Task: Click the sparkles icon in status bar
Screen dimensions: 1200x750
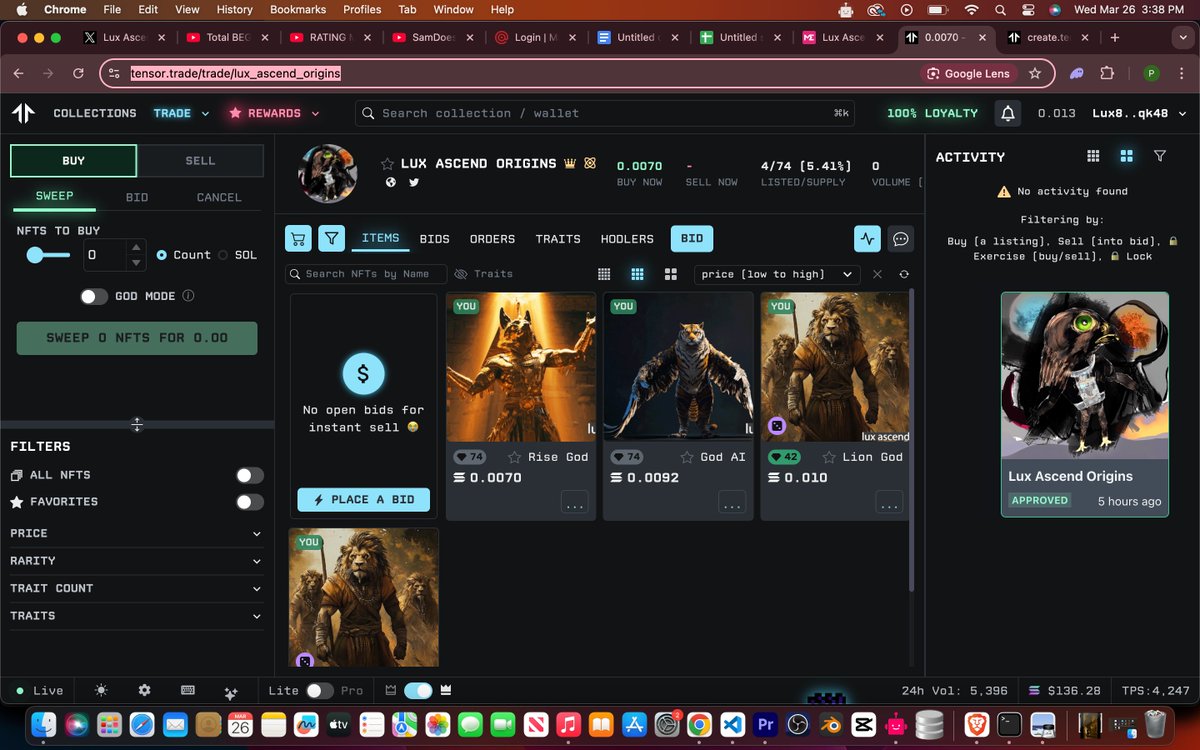Action: (230, 691)
